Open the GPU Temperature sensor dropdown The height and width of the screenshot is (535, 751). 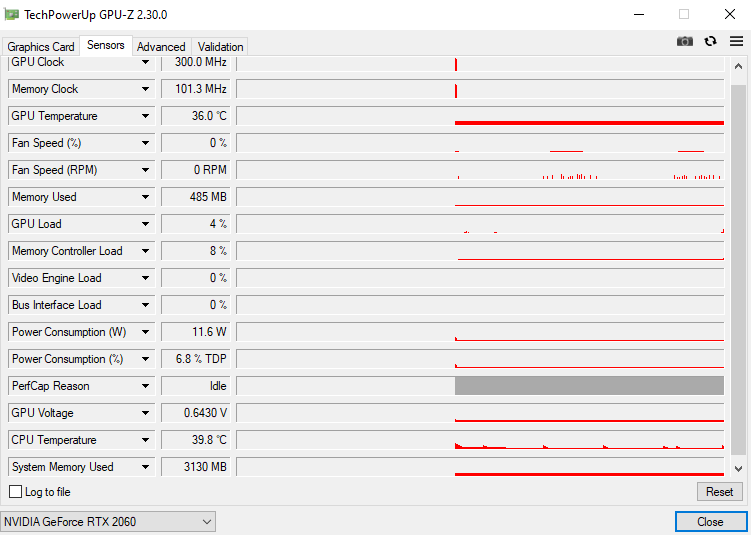pos(145,116)
